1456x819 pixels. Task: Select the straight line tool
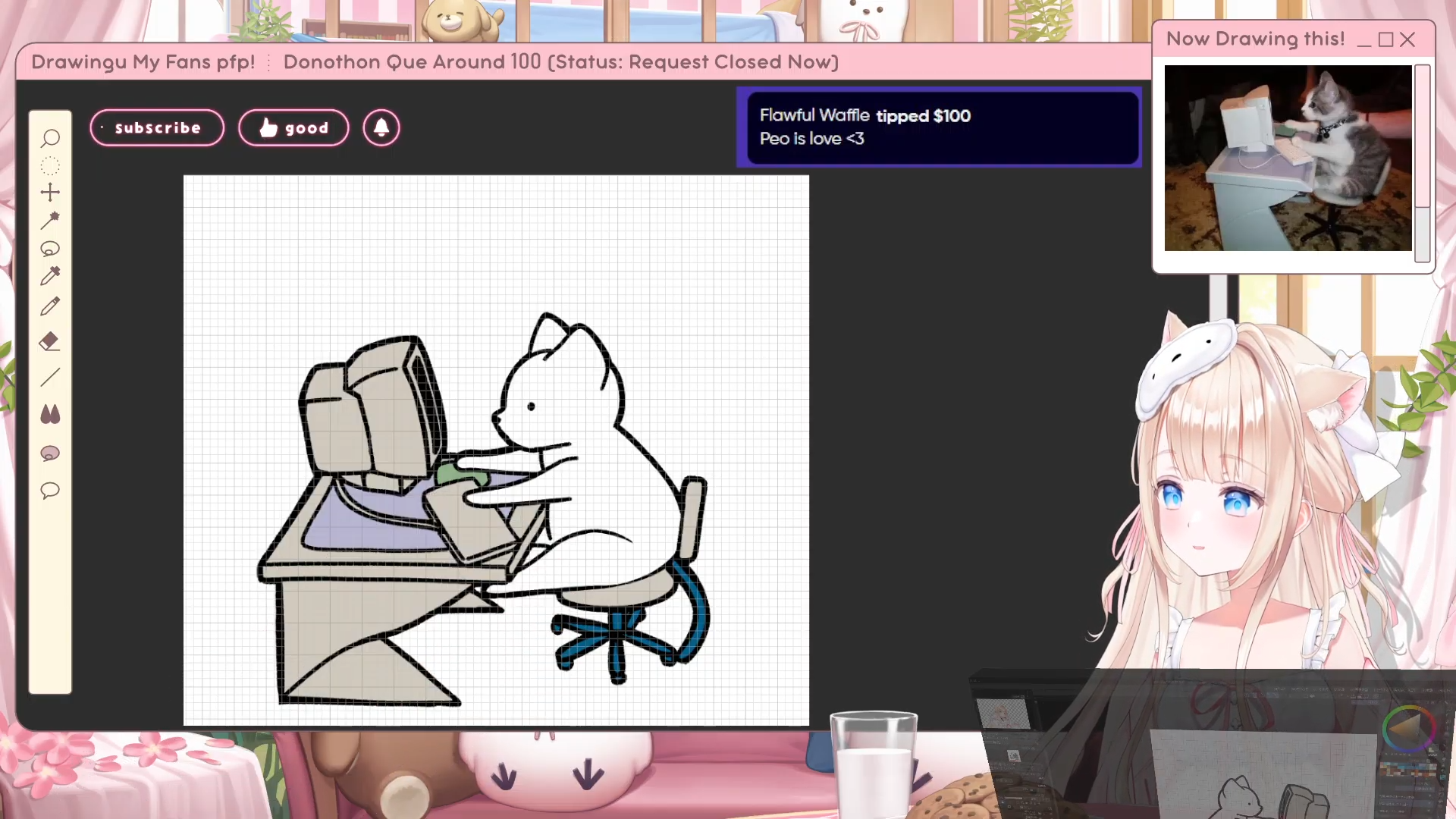click(50, 377)
